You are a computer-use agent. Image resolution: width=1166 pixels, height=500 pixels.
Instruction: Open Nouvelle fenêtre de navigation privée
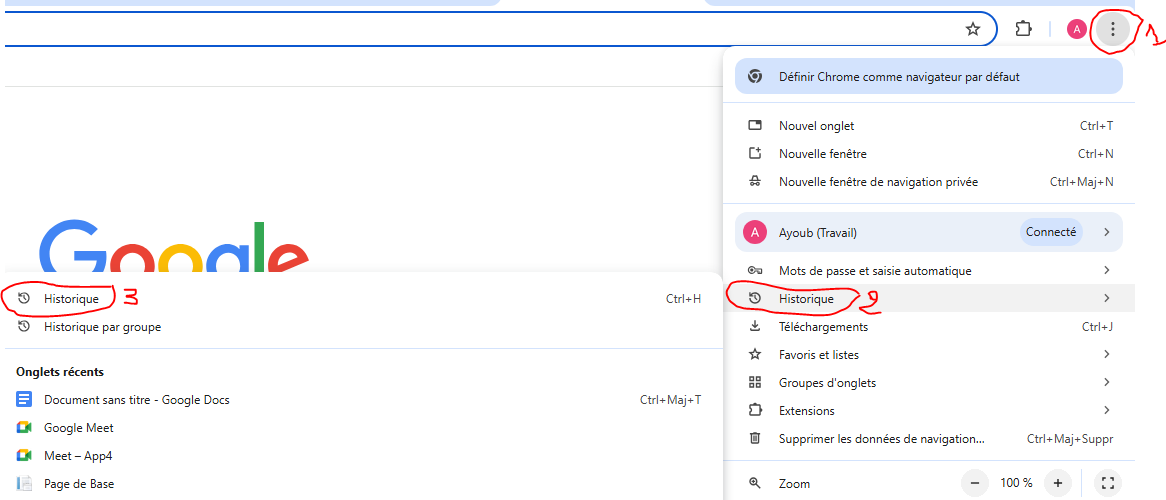[x=929, y=182]
